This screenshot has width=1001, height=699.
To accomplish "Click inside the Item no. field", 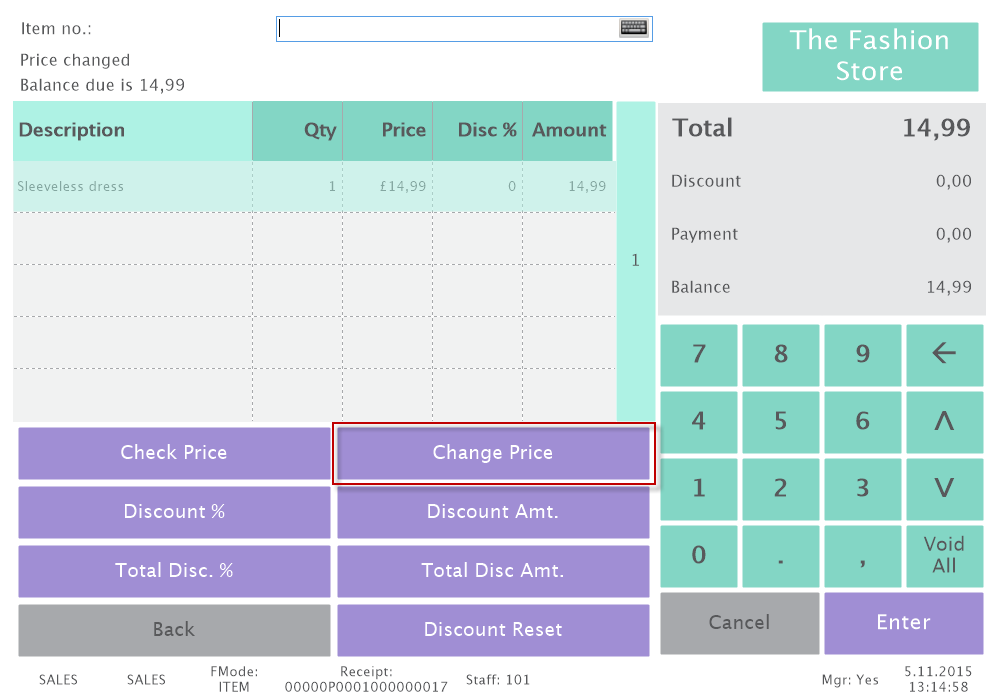I will click(x=445, y=29).
